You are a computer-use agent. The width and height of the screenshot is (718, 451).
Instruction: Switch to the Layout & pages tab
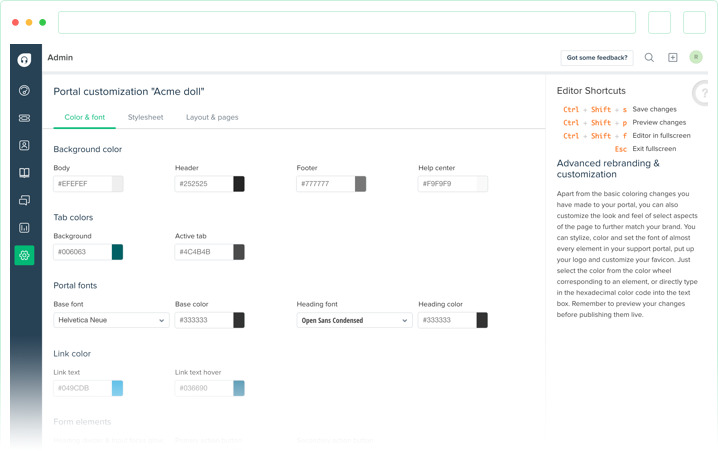point(212,117)
